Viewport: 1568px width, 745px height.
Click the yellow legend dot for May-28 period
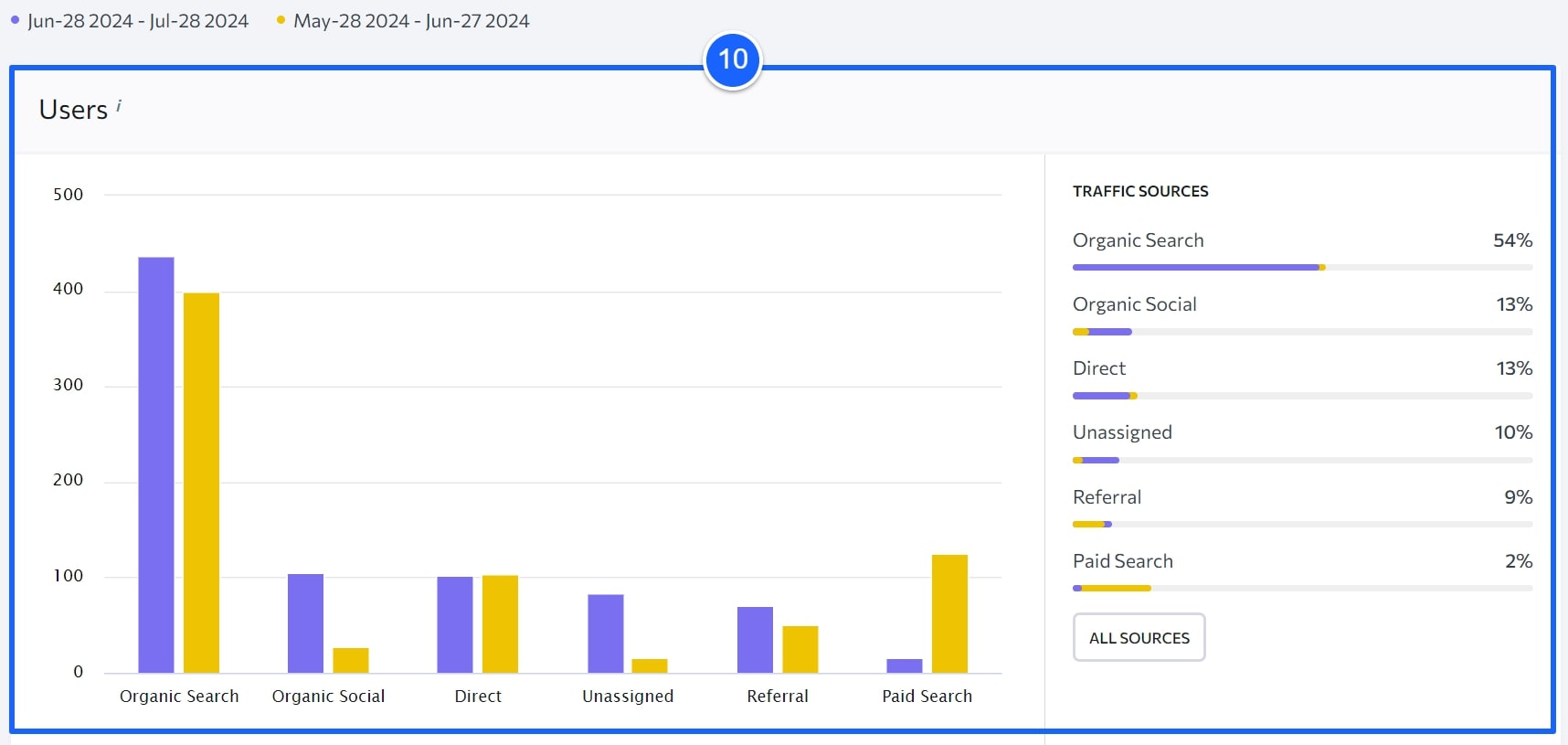coord(281,19)
